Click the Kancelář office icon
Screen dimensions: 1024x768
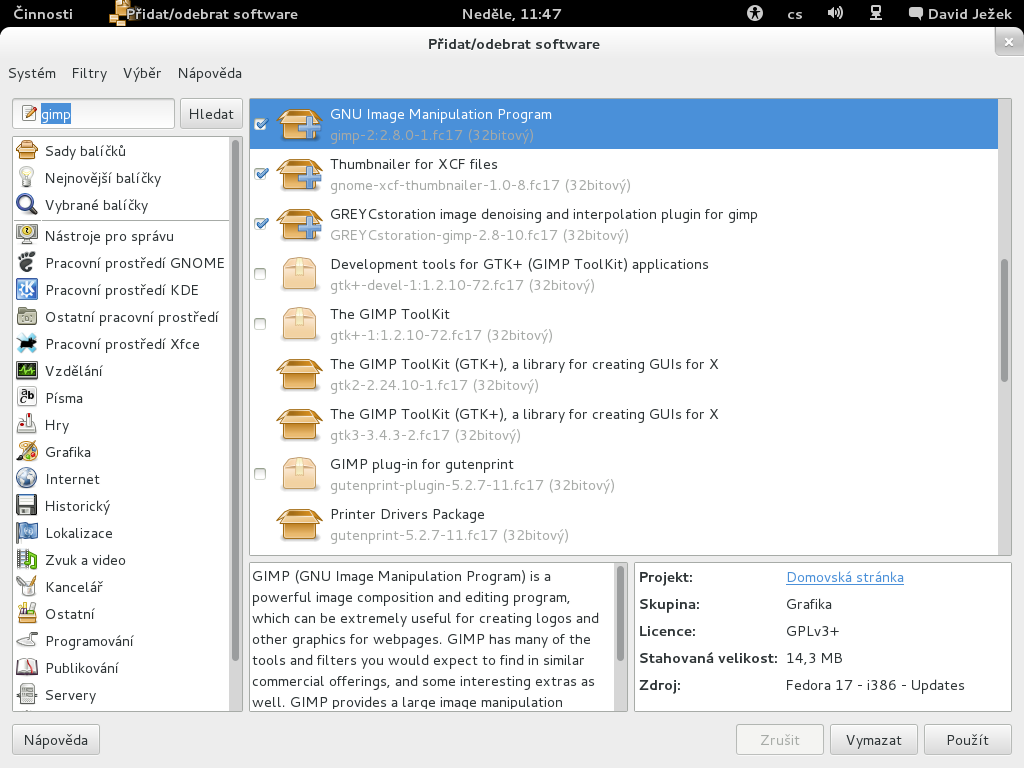tap(27, 586)
